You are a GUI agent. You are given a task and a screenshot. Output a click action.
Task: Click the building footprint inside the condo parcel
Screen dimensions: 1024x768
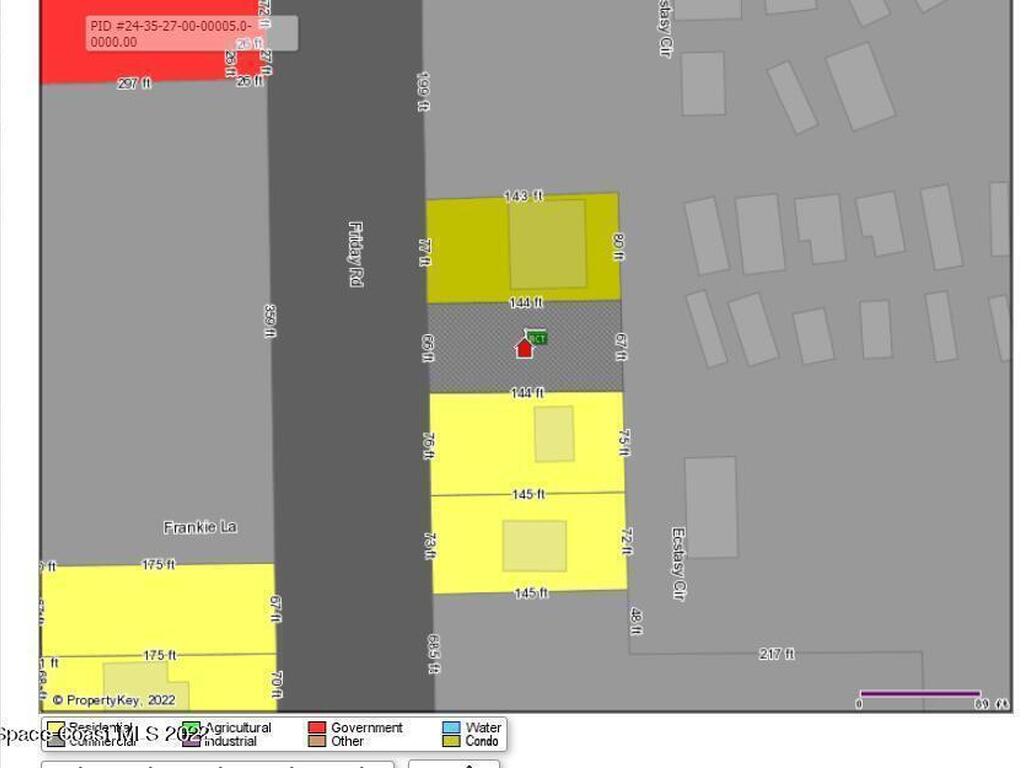coord(547,244)
